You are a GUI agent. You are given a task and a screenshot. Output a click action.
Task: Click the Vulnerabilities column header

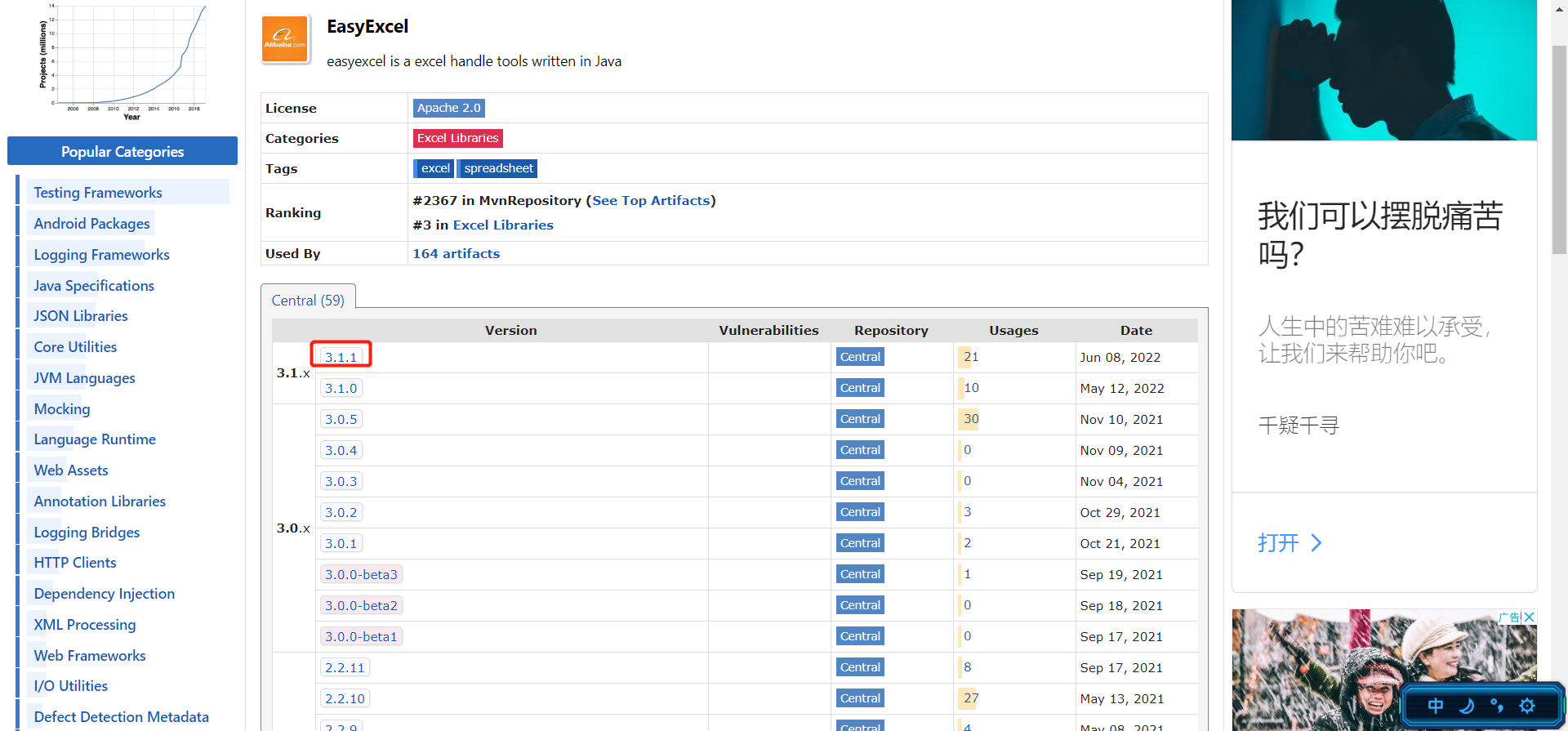click(x=768, y=331)
